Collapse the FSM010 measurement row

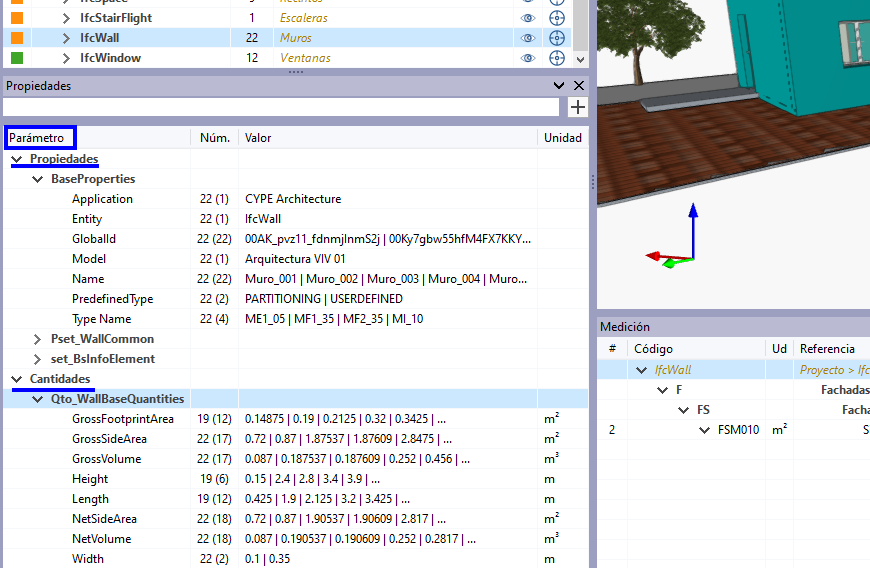point(705,430)
